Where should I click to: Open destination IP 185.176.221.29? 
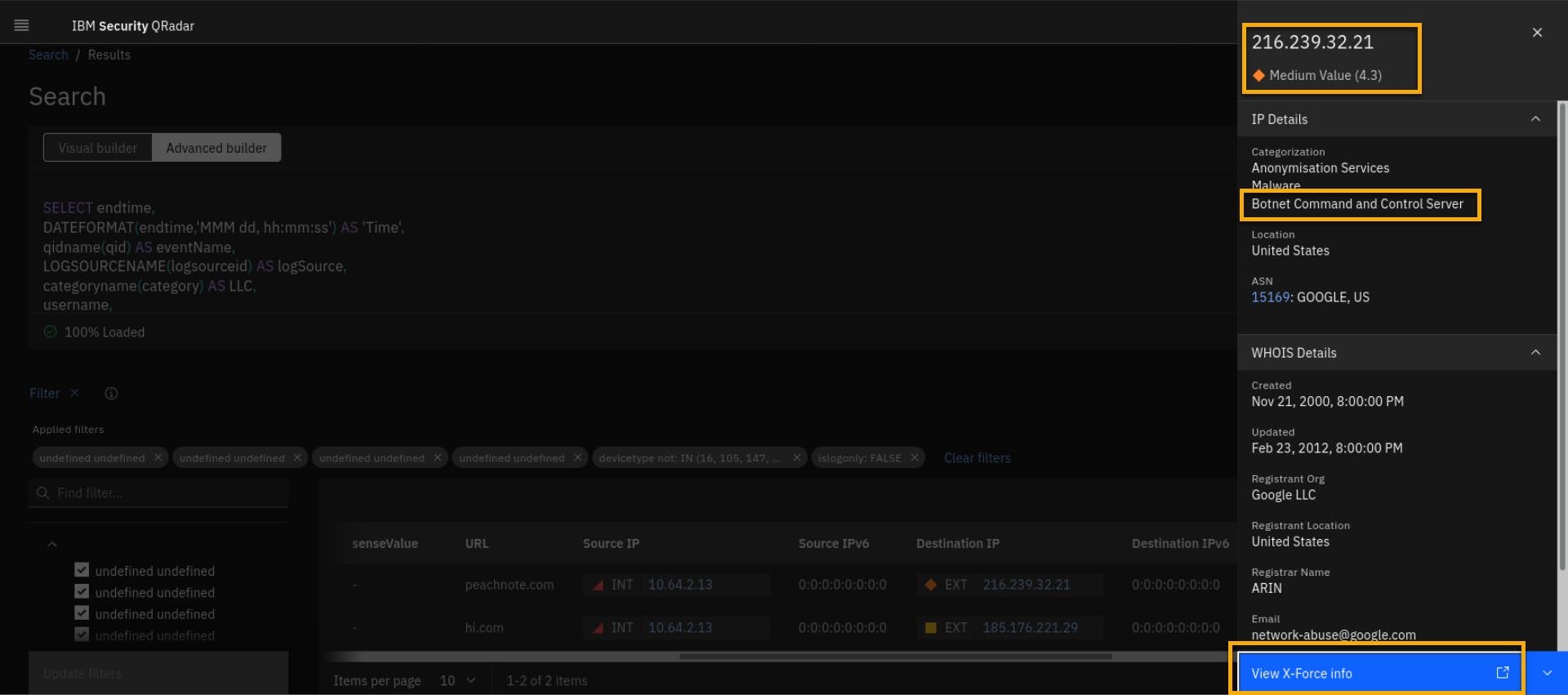click(1030, 627)
